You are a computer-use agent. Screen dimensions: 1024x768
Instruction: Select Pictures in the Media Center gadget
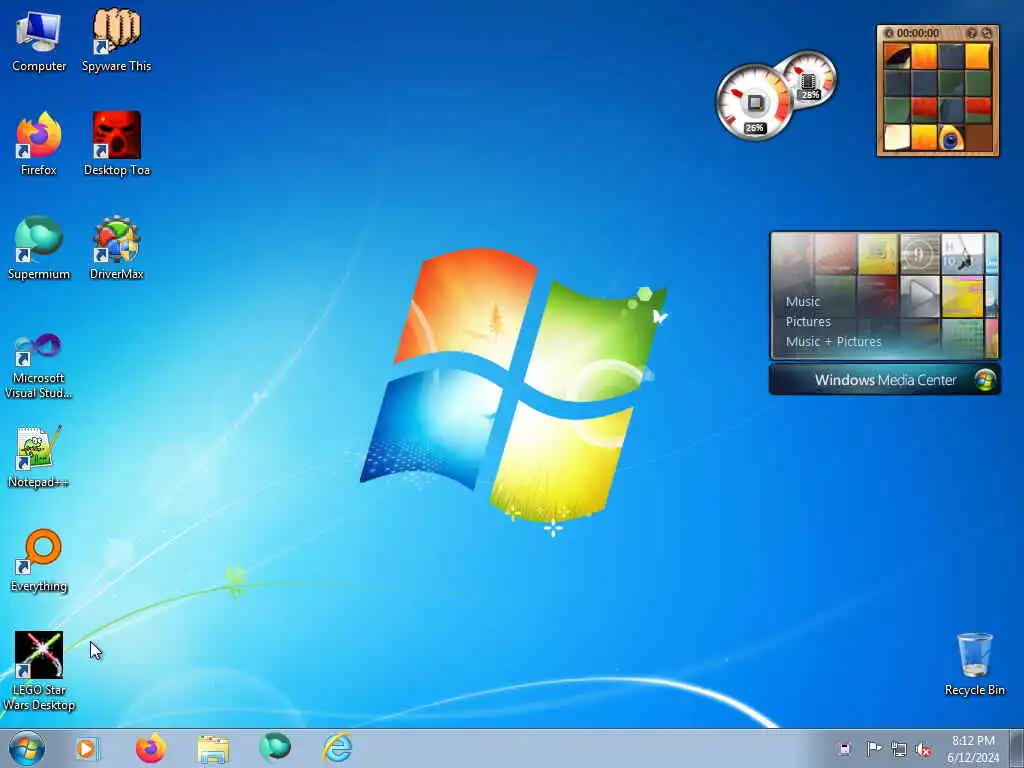coord(808,321)
